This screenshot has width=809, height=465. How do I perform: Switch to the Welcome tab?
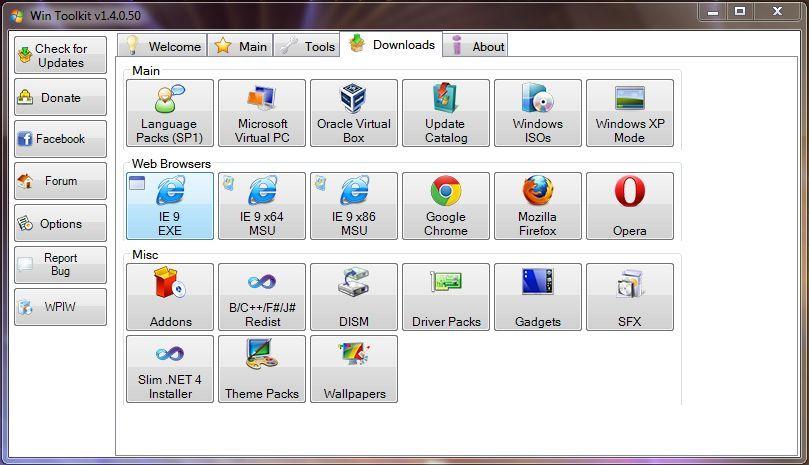pyautogui.click(x=162, y=45)
